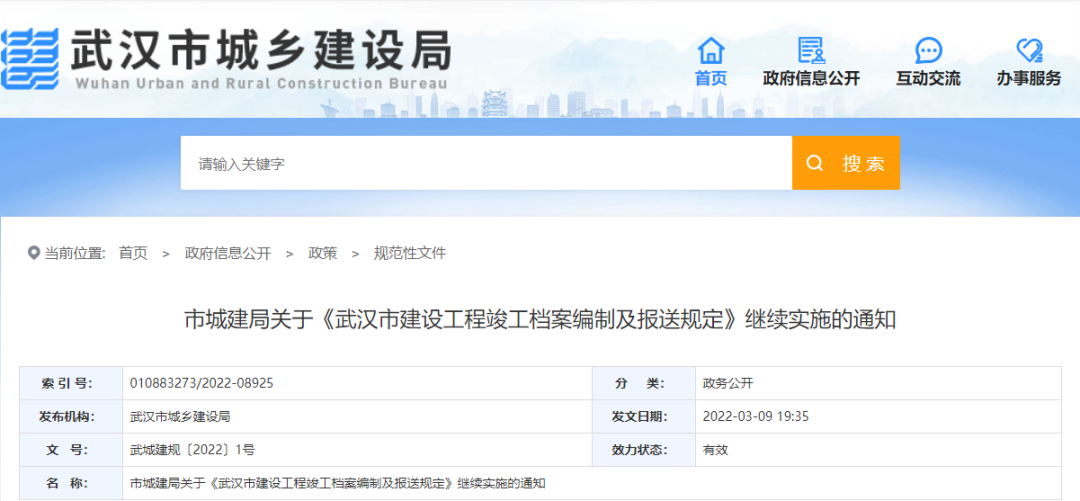The image size is (1080, 501).
Task: Click the index number 010883273/2022-08925
Action: [x=201, y=383]
